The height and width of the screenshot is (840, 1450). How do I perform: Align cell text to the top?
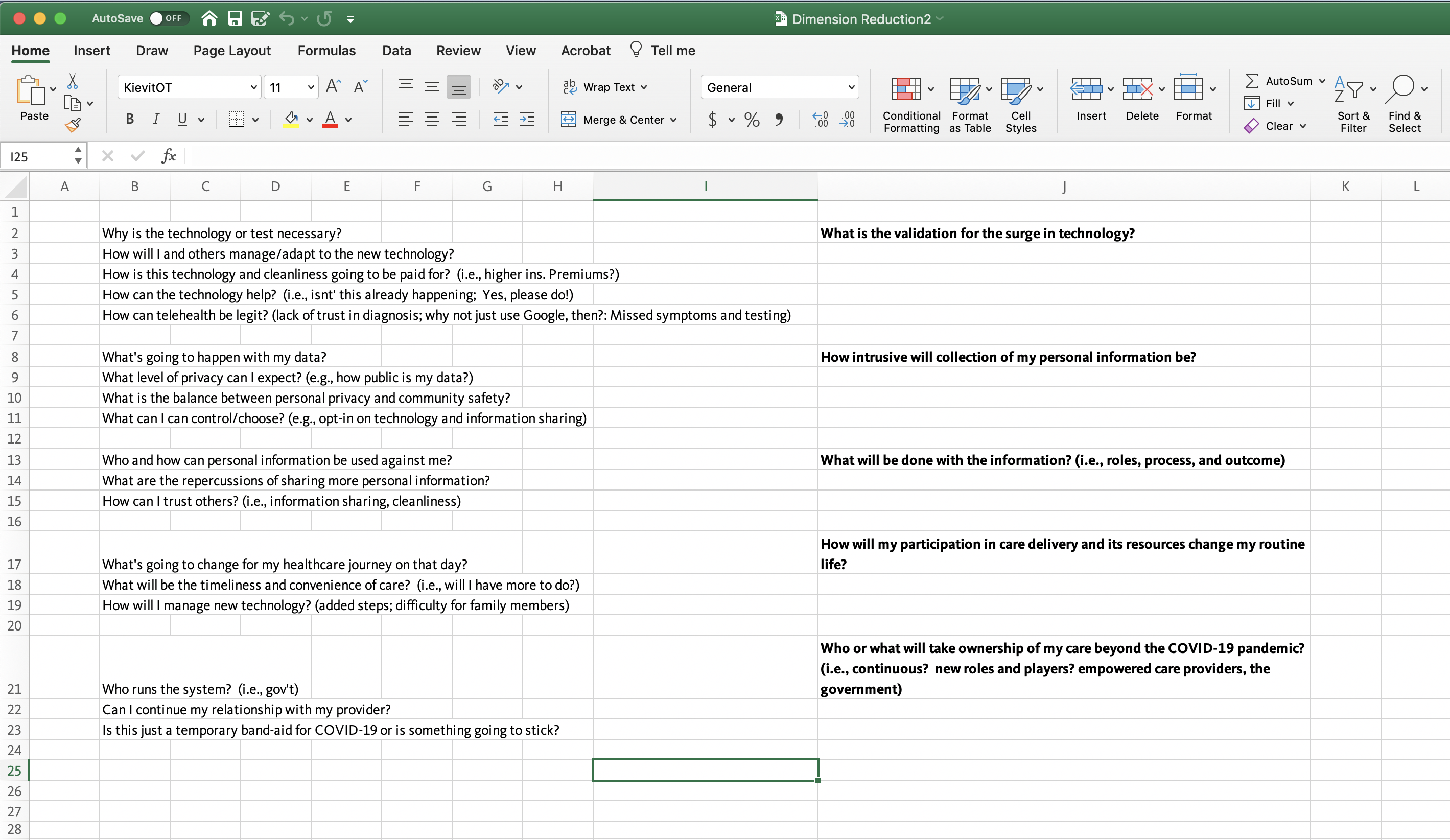tap(406, 86)
